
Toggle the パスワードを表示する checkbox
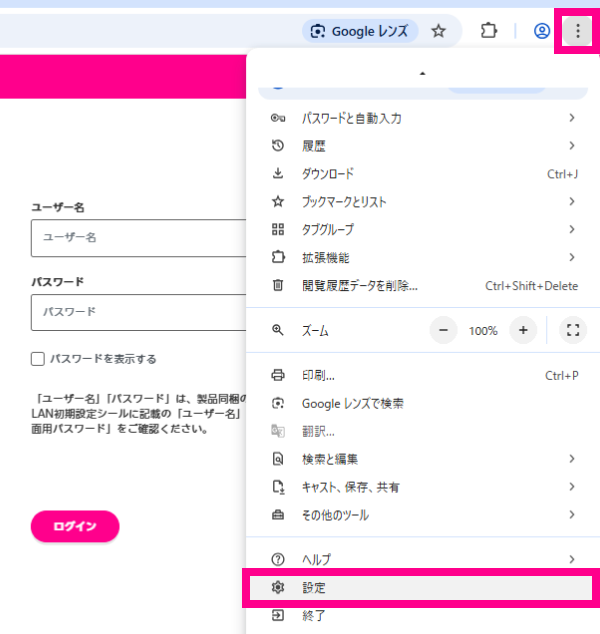pyautogui.click(x=38, y=359)
